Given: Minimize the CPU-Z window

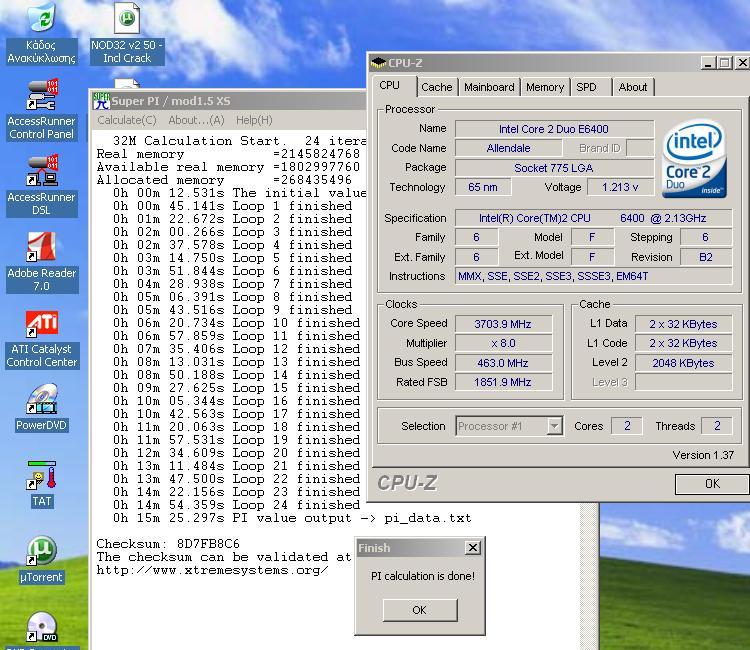Looking at the screenshot, I should coord(708,63).
